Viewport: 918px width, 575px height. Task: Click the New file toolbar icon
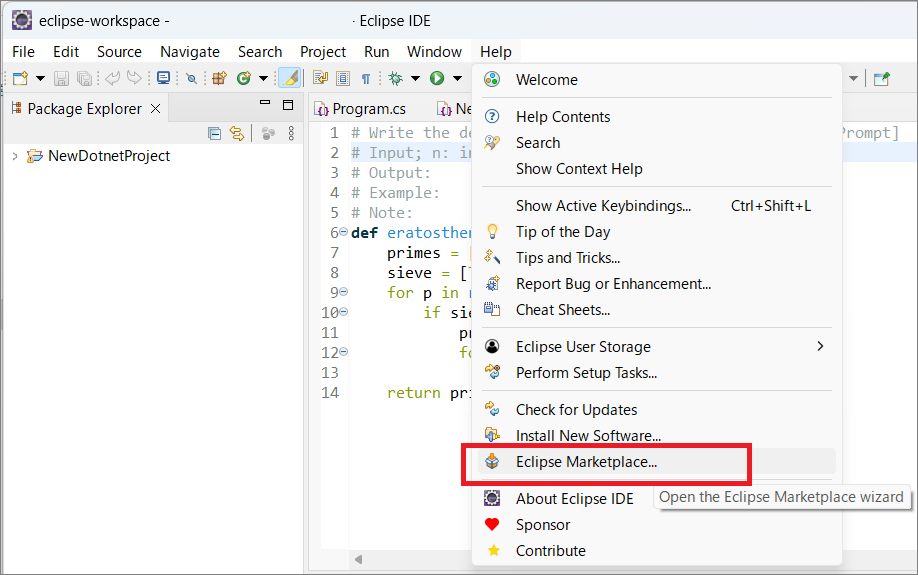point(20,78)
